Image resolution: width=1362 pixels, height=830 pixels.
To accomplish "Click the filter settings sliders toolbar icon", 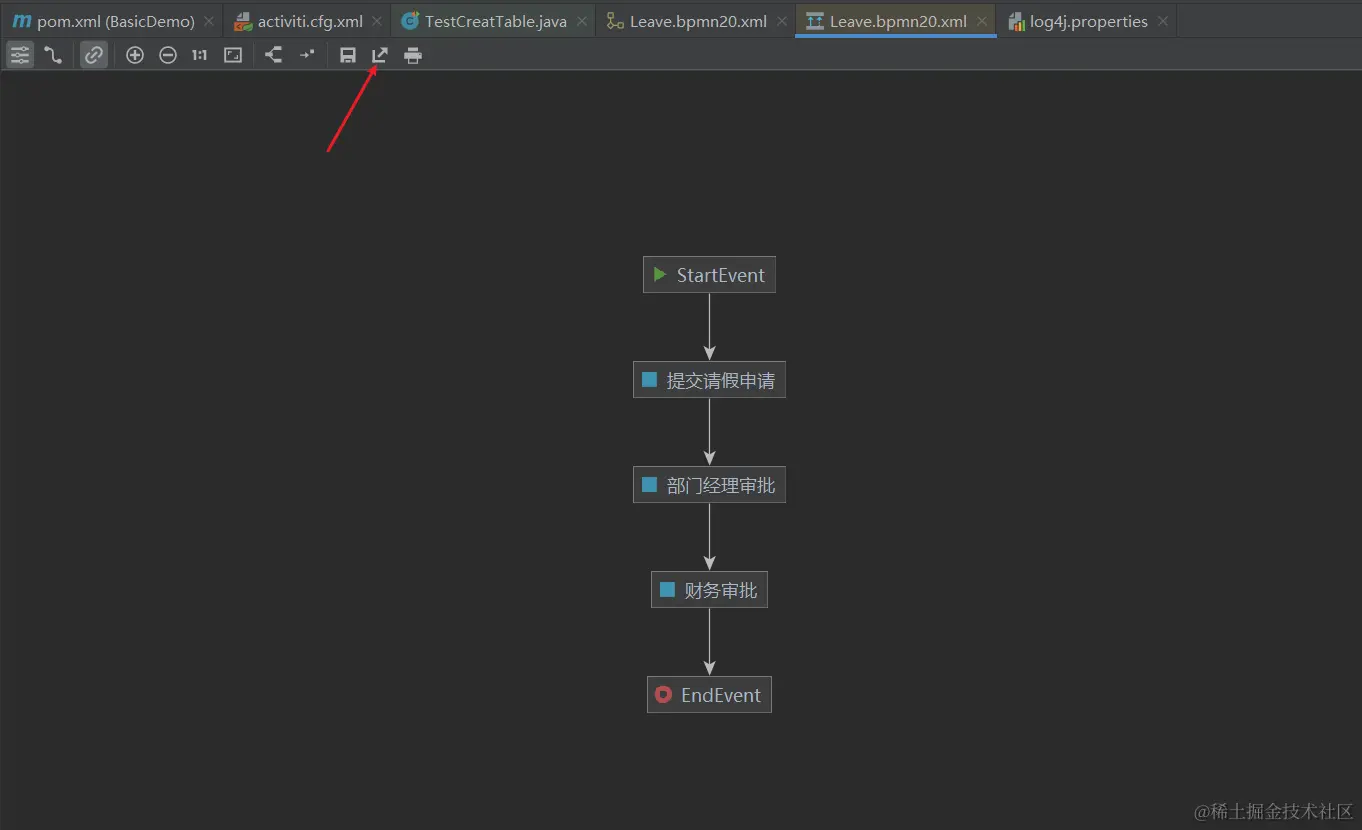I will pyautogui.click(x=20, y=55).
